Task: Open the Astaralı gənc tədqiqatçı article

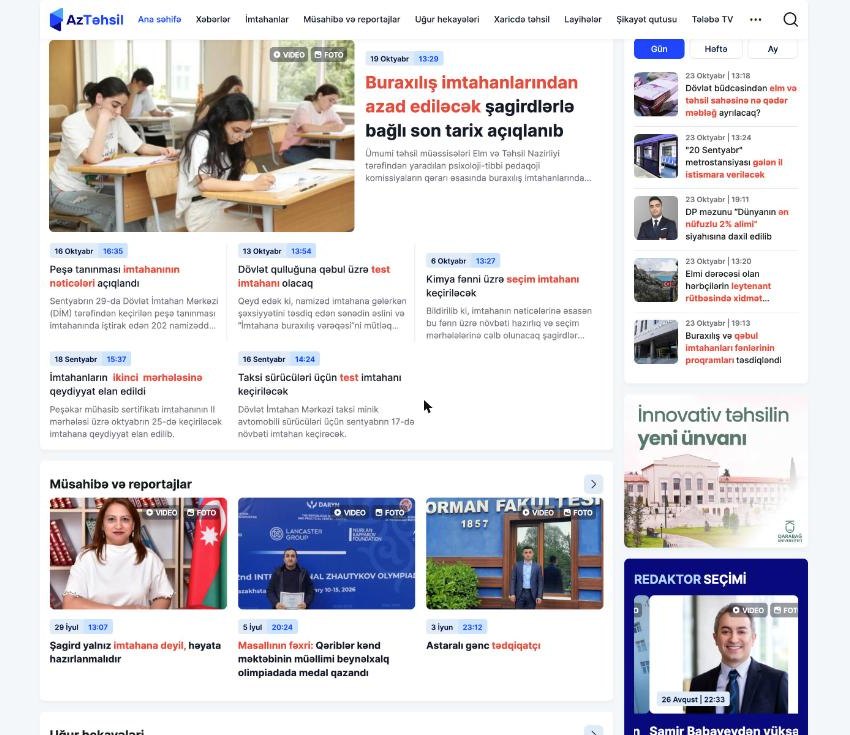Action: [x=483, y=646]
